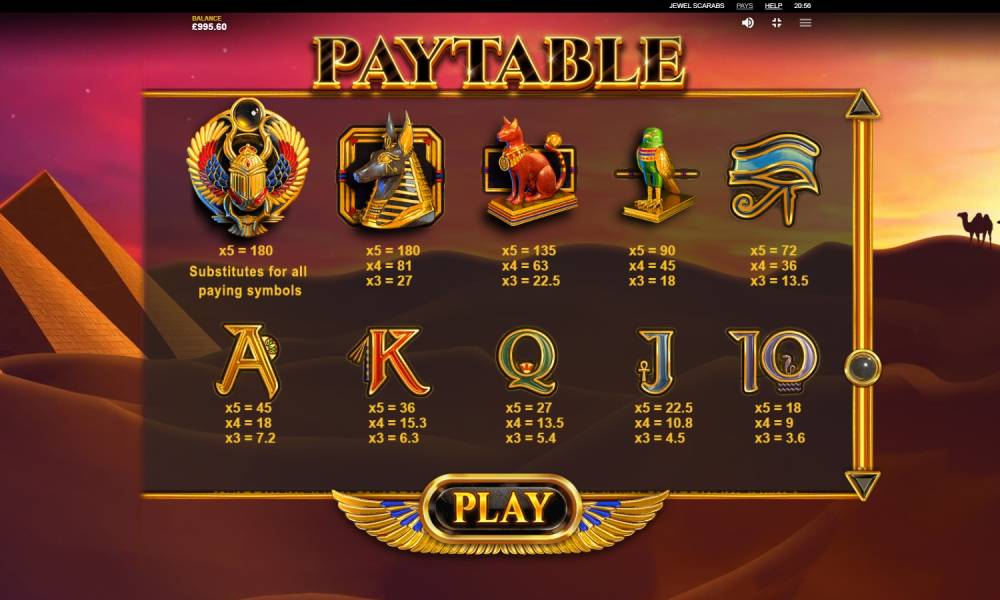
Task: Click the PLAY button
Action: pyautogui.click(x=501, y=508)
